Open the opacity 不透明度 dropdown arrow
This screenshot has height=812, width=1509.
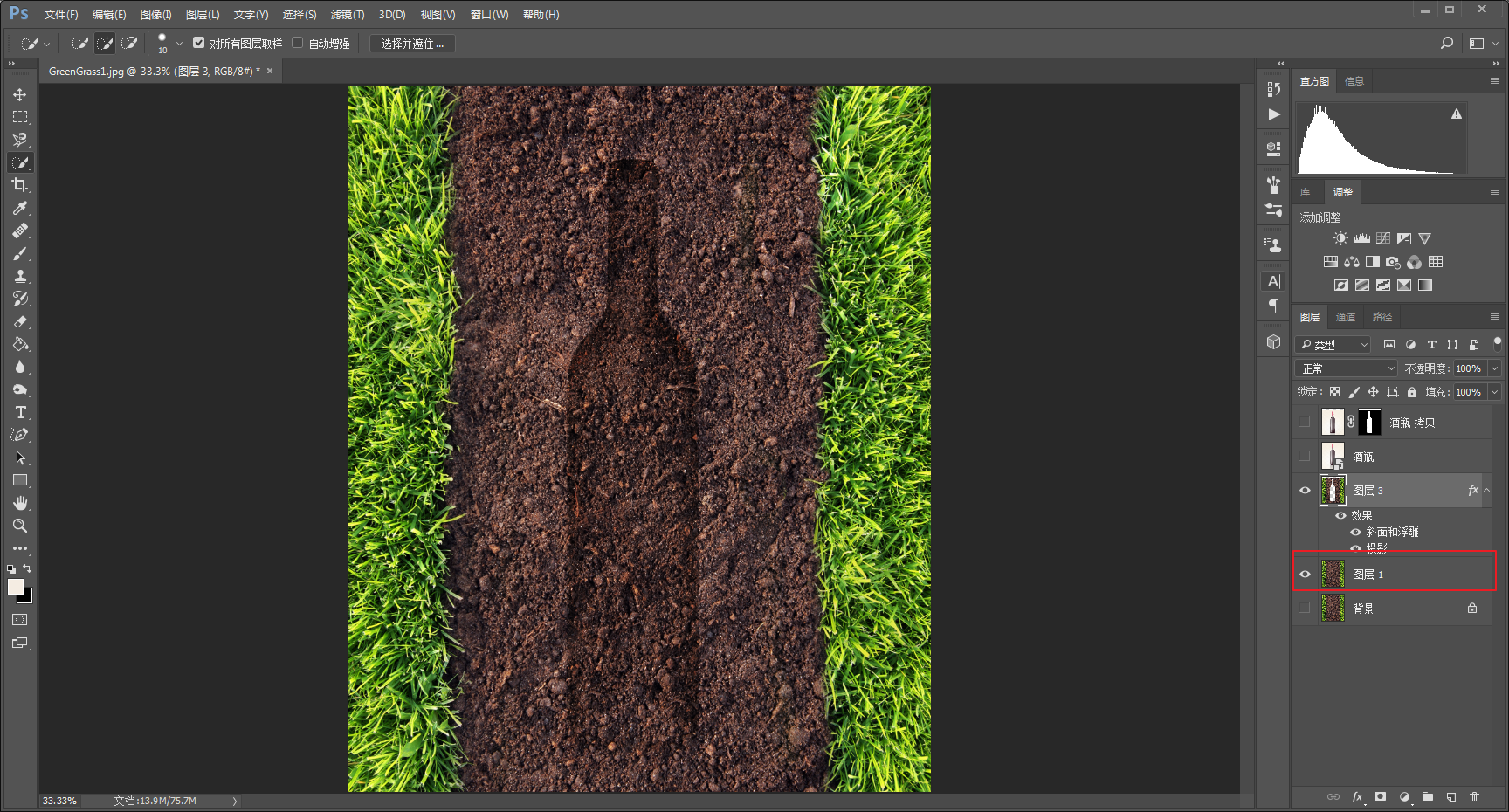click(x=1494, y=368)
